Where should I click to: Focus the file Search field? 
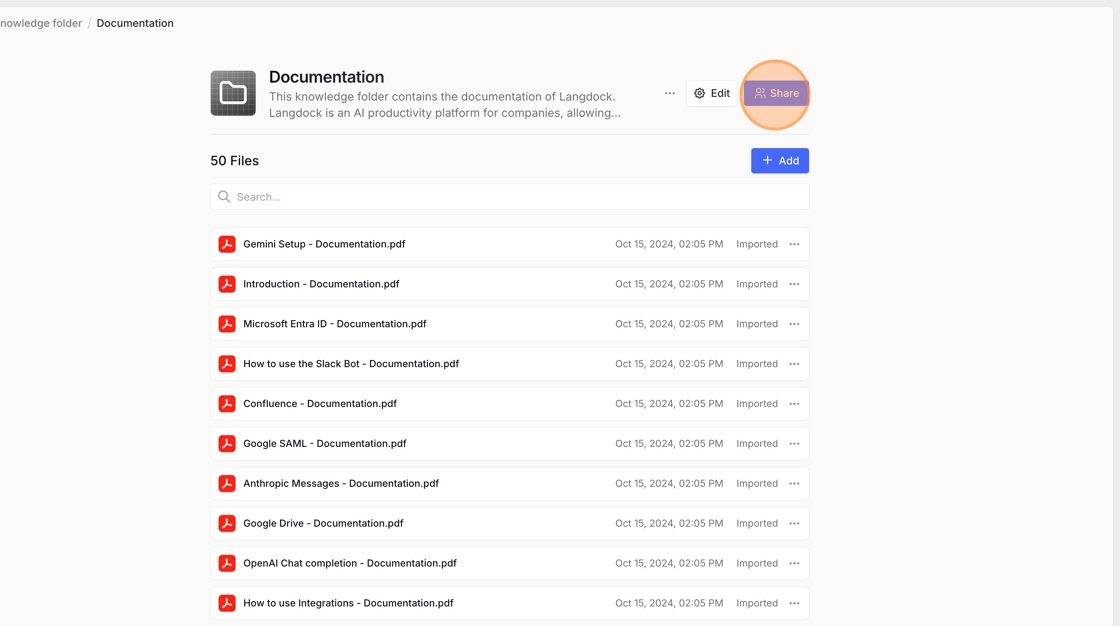509,197
